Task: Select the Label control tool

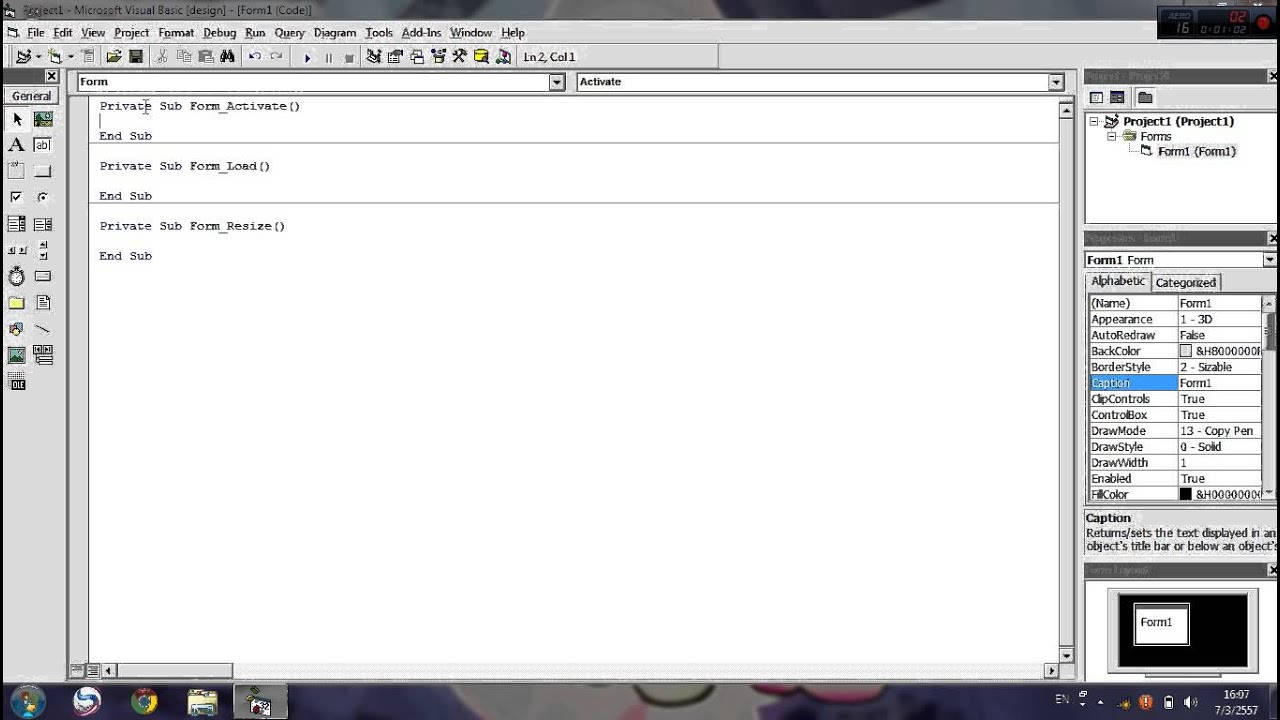Action: click(x=17, y=145)
